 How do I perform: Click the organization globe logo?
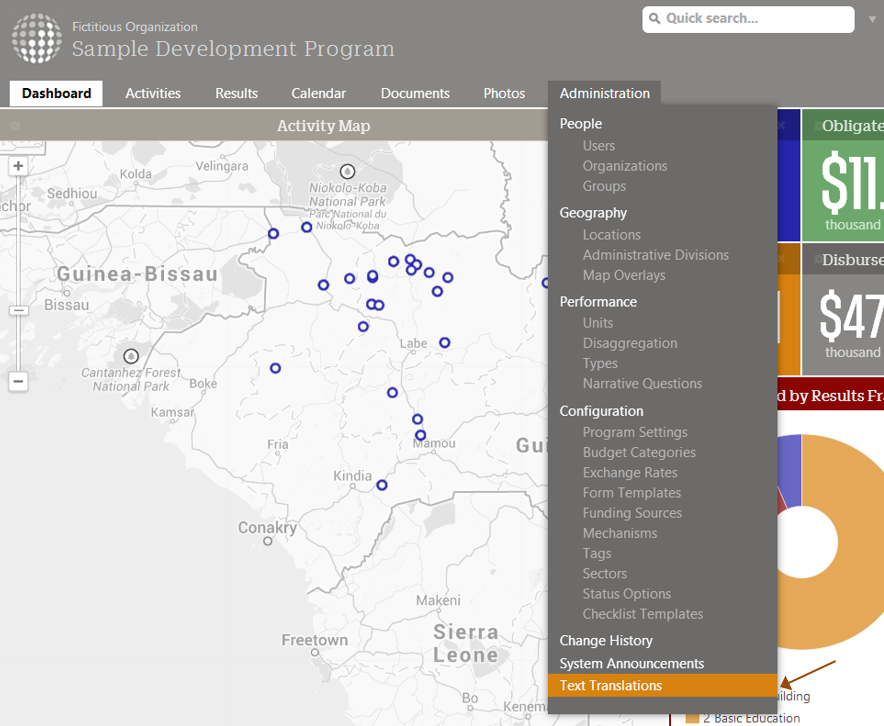click(x=36, y=39)
